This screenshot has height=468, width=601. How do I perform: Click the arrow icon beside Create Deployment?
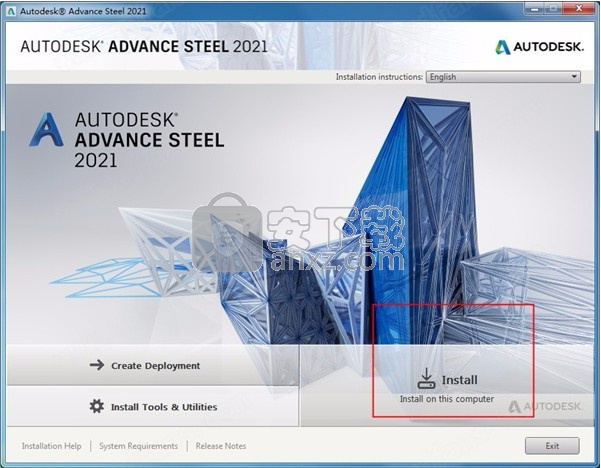(97, 365)
